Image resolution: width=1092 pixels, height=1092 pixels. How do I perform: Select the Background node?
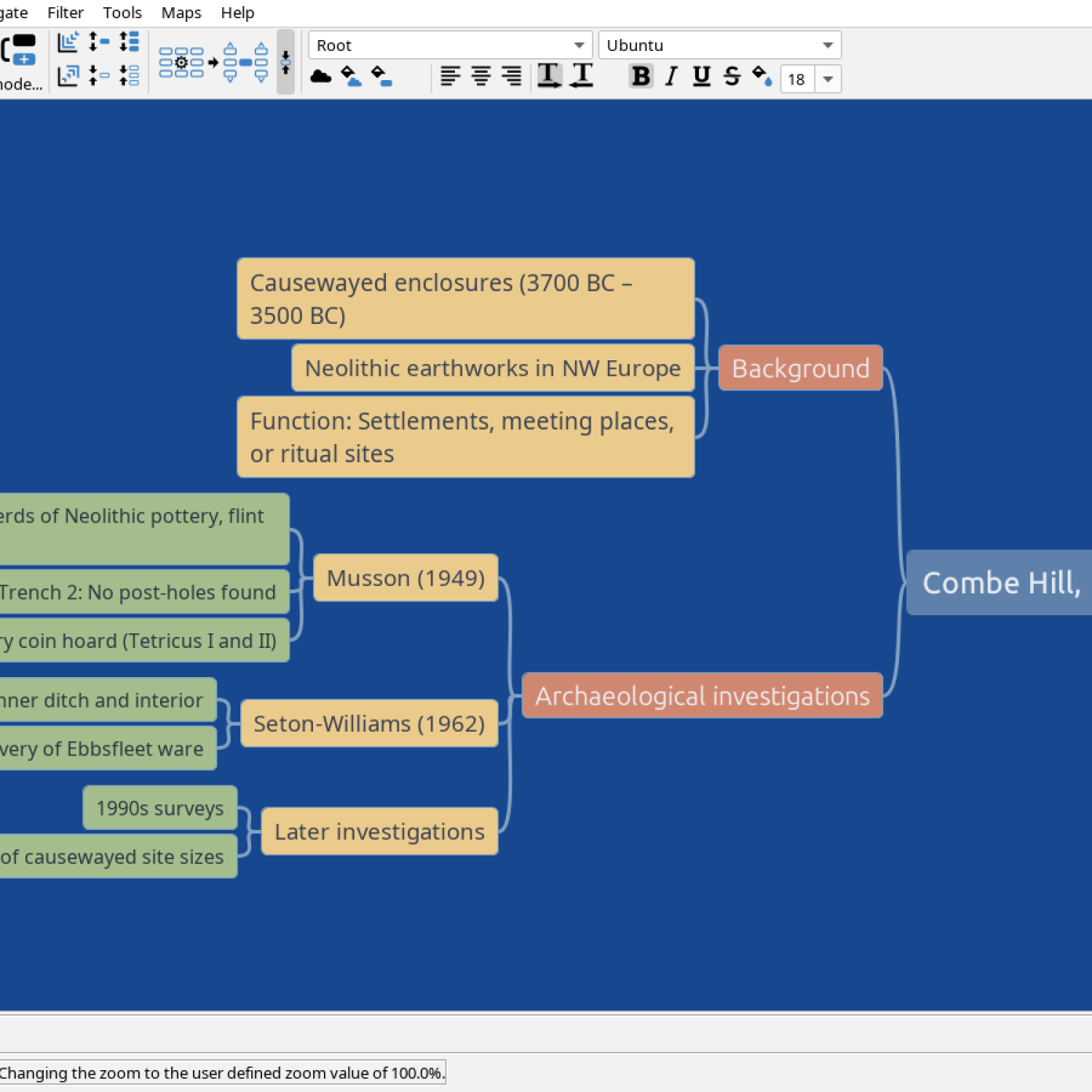799,368
